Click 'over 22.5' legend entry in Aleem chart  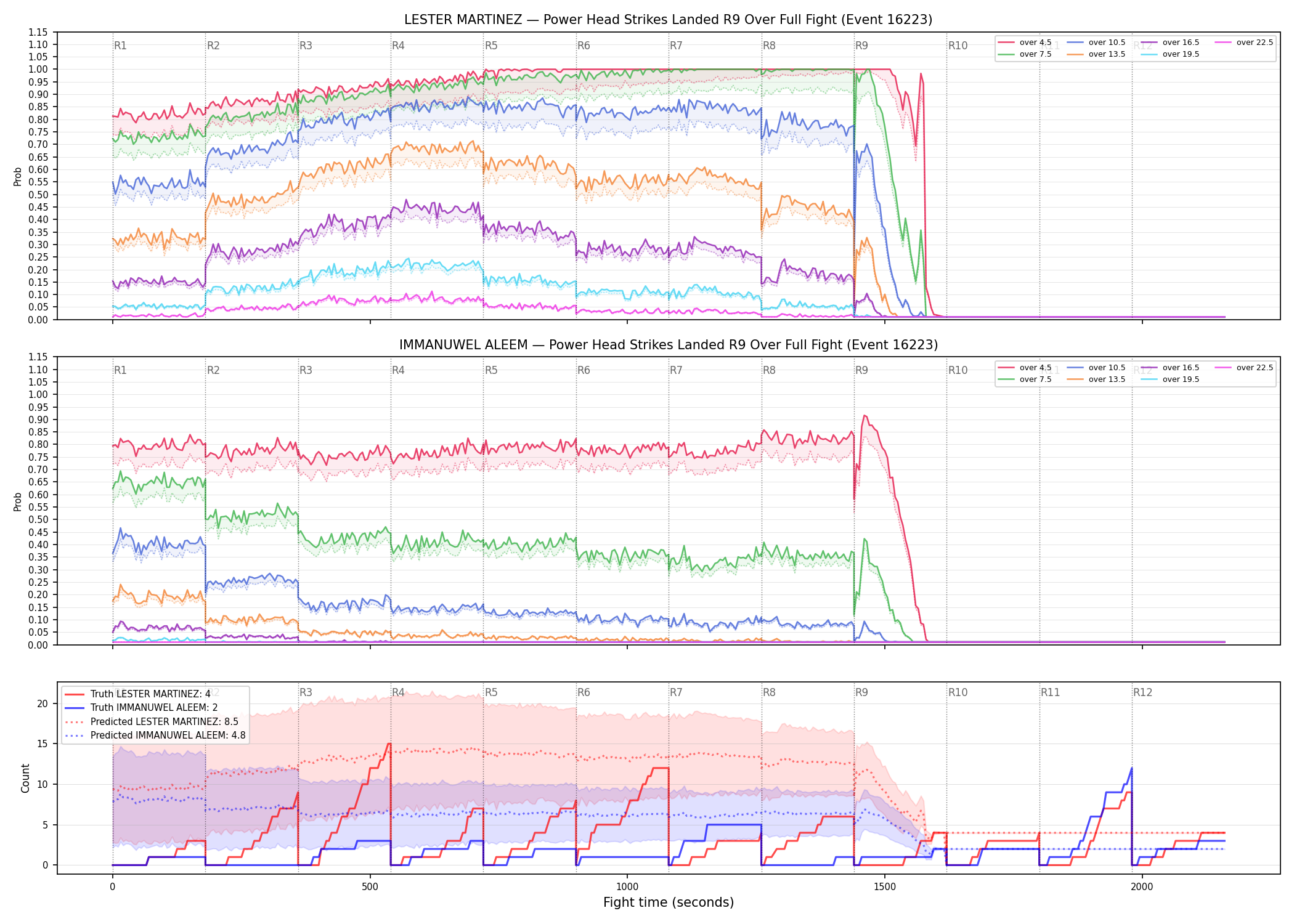[x=1244, y=368]
